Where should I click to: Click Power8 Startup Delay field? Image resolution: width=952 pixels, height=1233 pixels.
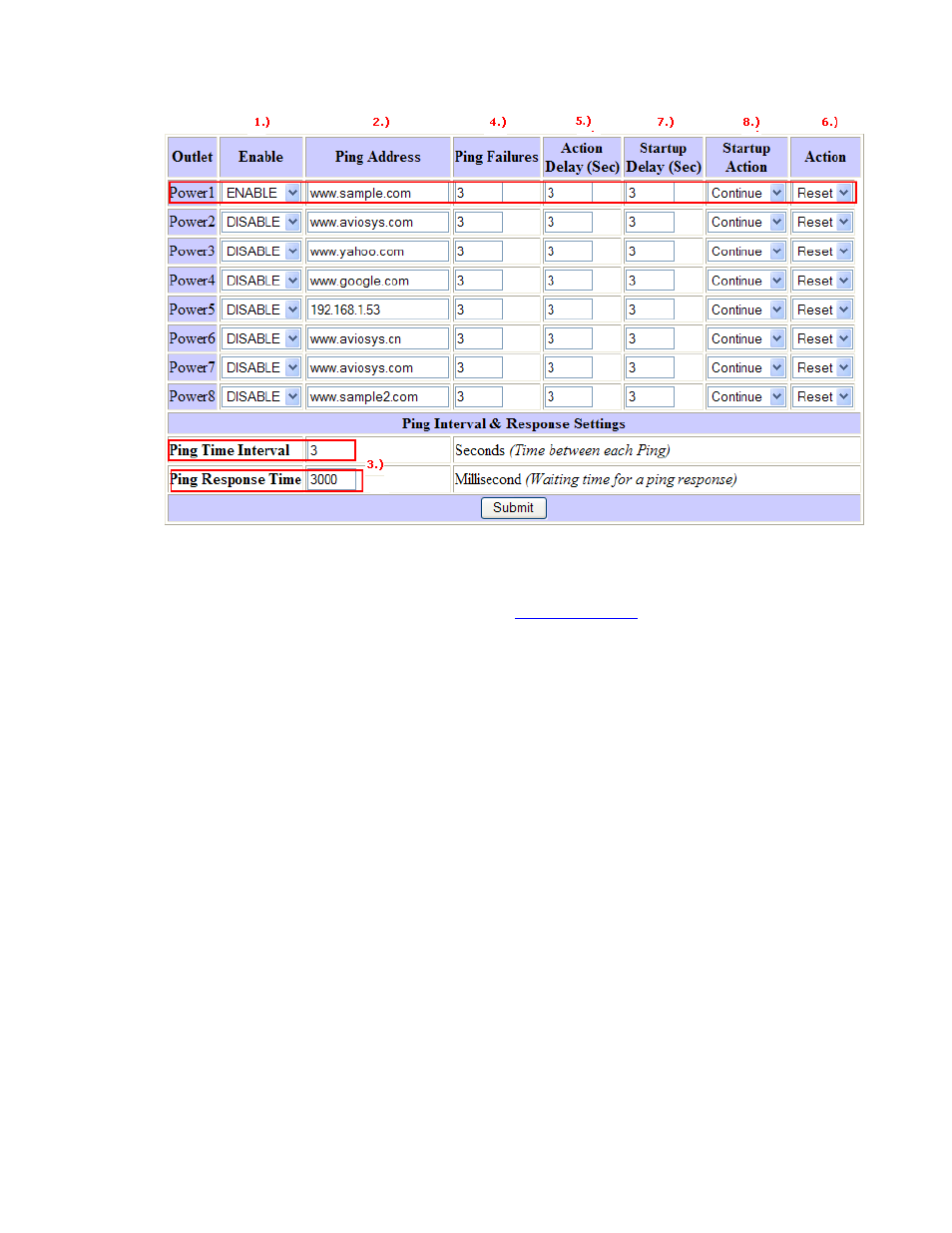(x=651, y=396)
